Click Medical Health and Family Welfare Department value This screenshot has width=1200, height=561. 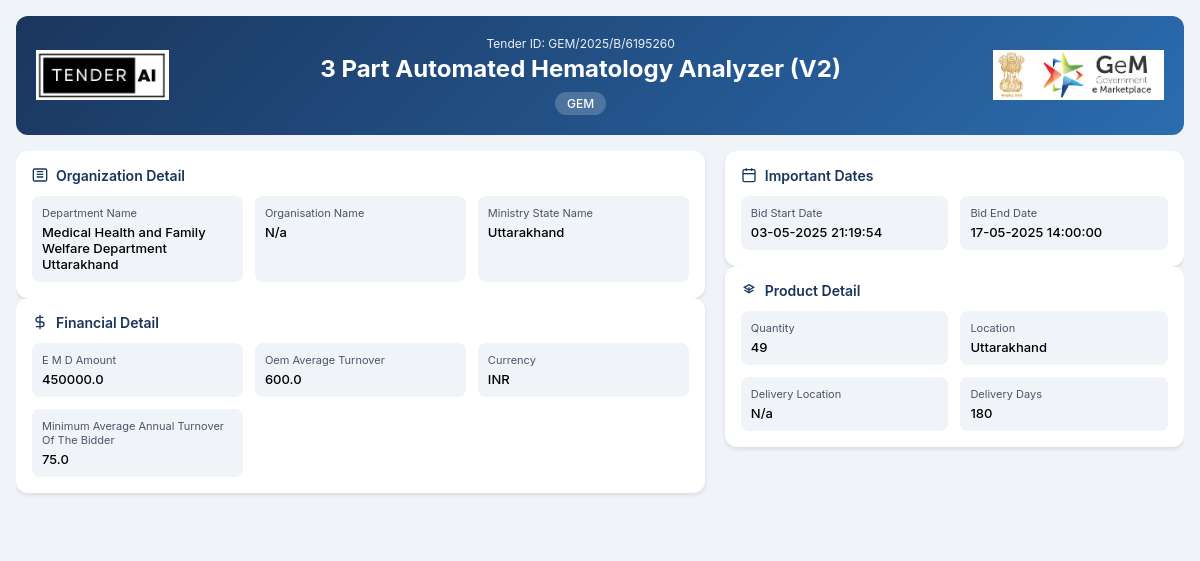pos(124,249)
